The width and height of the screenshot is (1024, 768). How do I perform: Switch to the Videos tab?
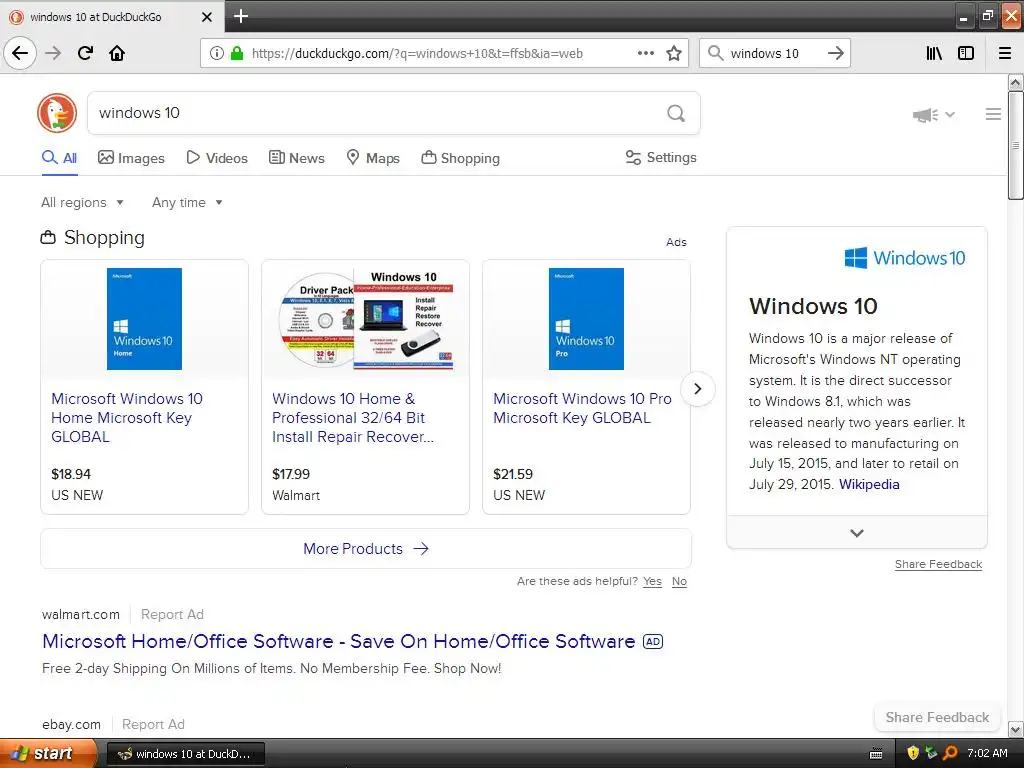217,158
